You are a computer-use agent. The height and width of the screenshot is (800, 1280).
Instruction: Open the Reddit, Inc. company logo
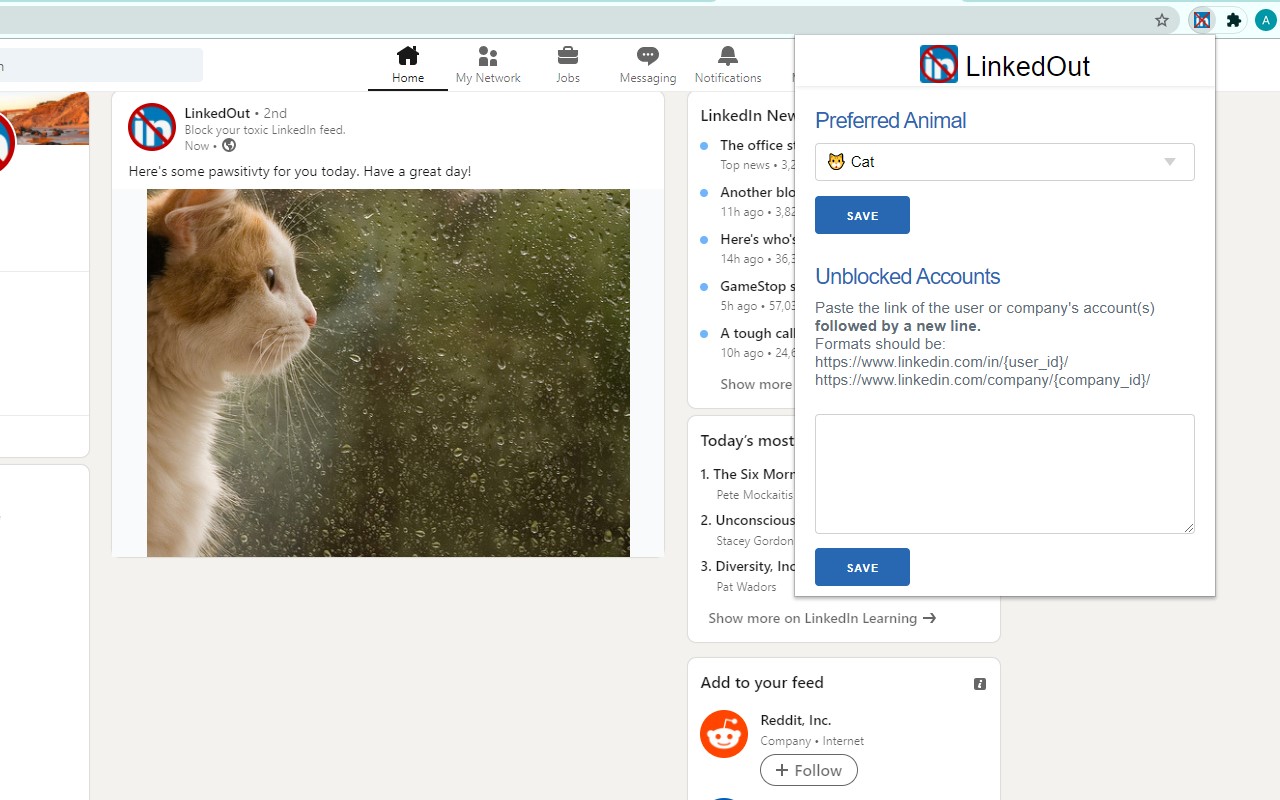(724, 735)
